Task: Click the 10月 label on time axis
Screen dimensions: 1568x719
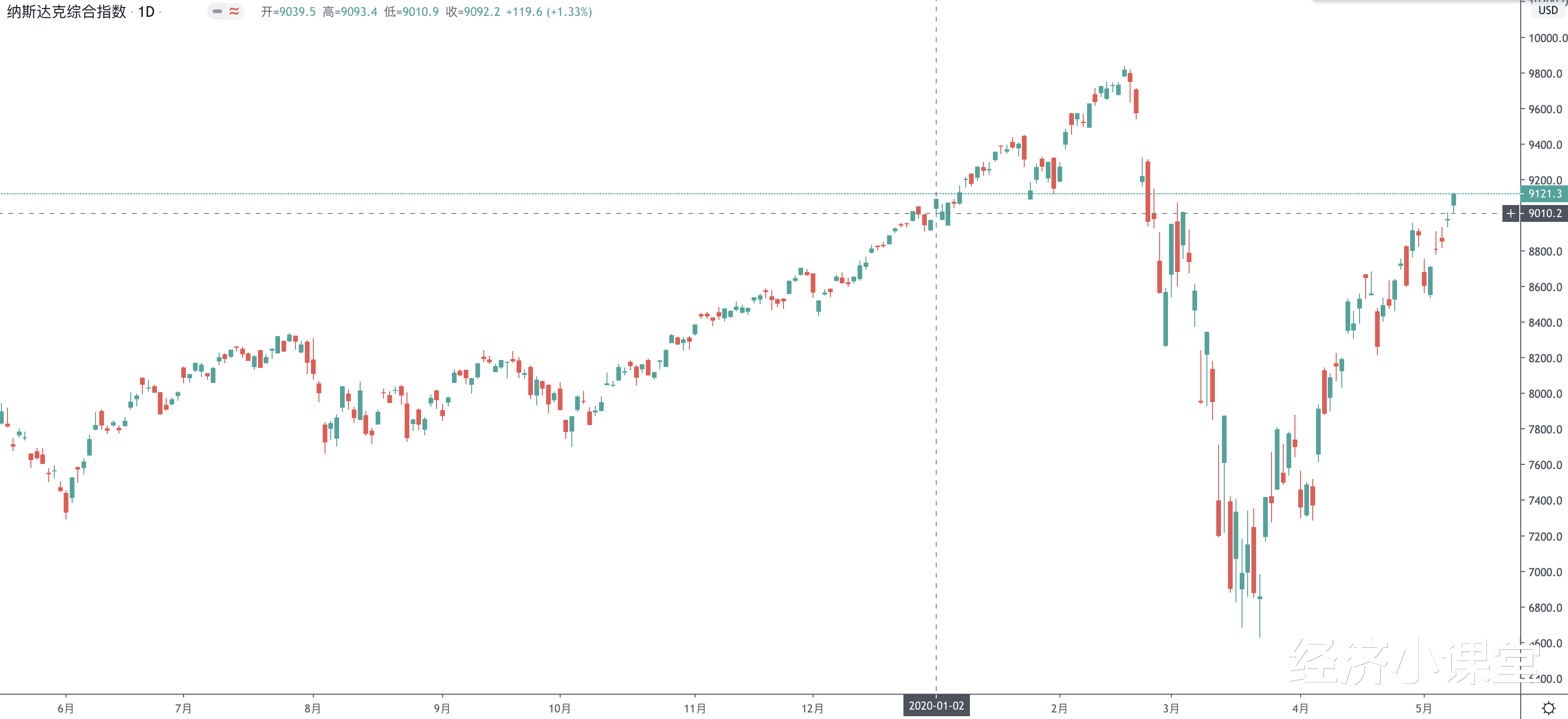Action: point(559,709)
